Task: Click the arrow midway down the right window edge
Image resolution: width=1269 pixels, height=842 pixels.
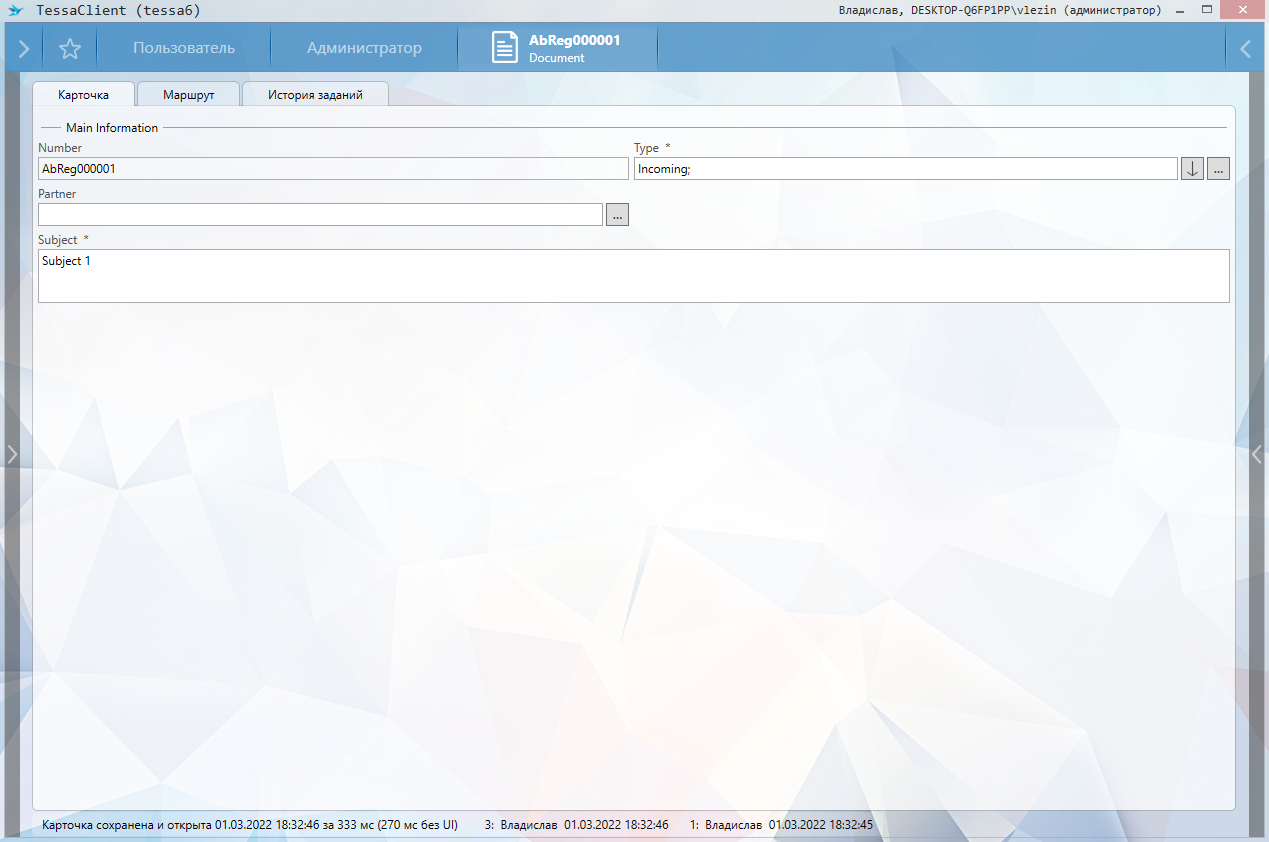Action: 1257,454
